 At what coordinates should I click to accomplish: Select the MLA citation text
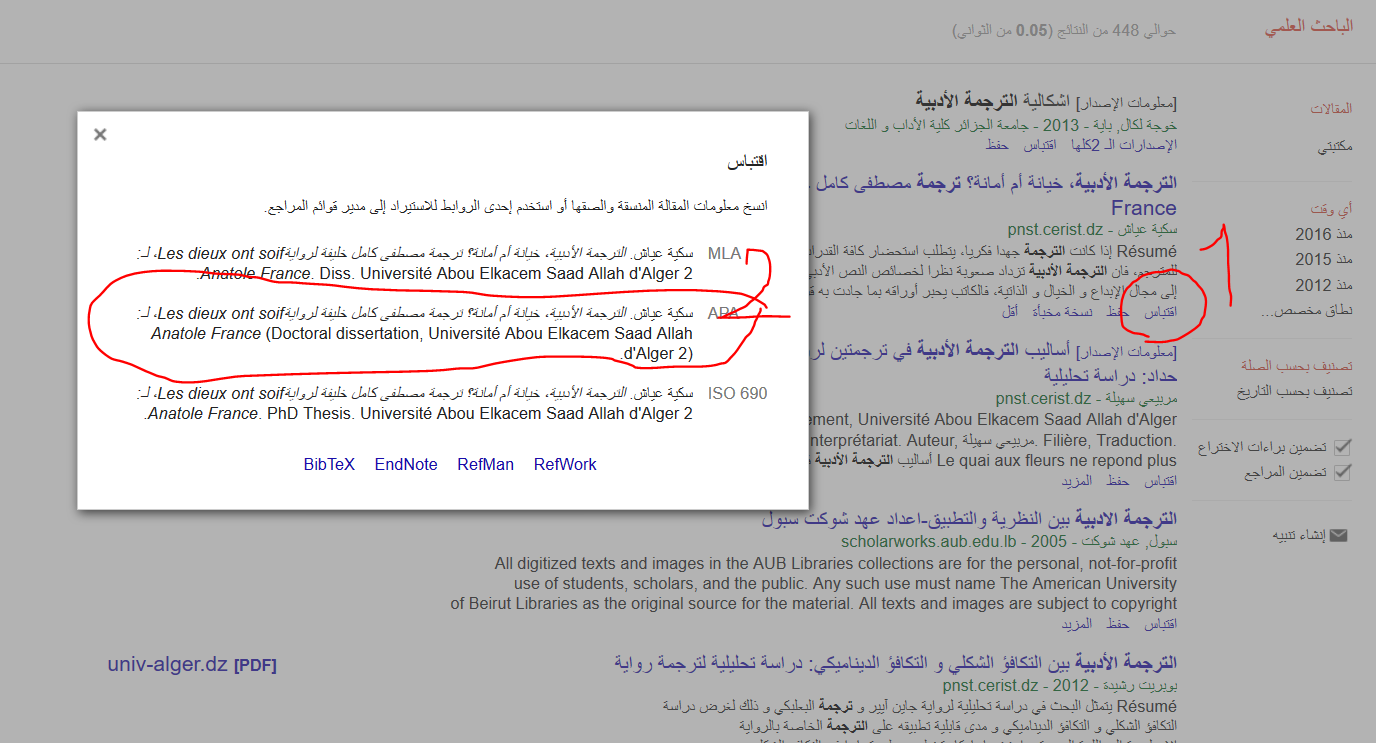415,263
